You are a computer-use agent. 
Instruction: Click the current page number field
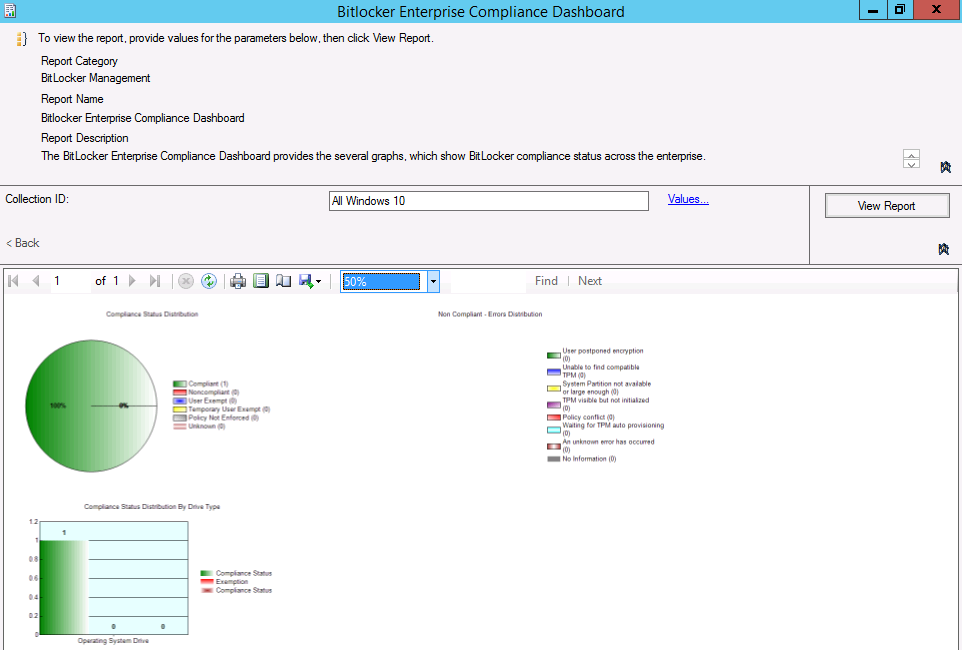tap(69, 281)
